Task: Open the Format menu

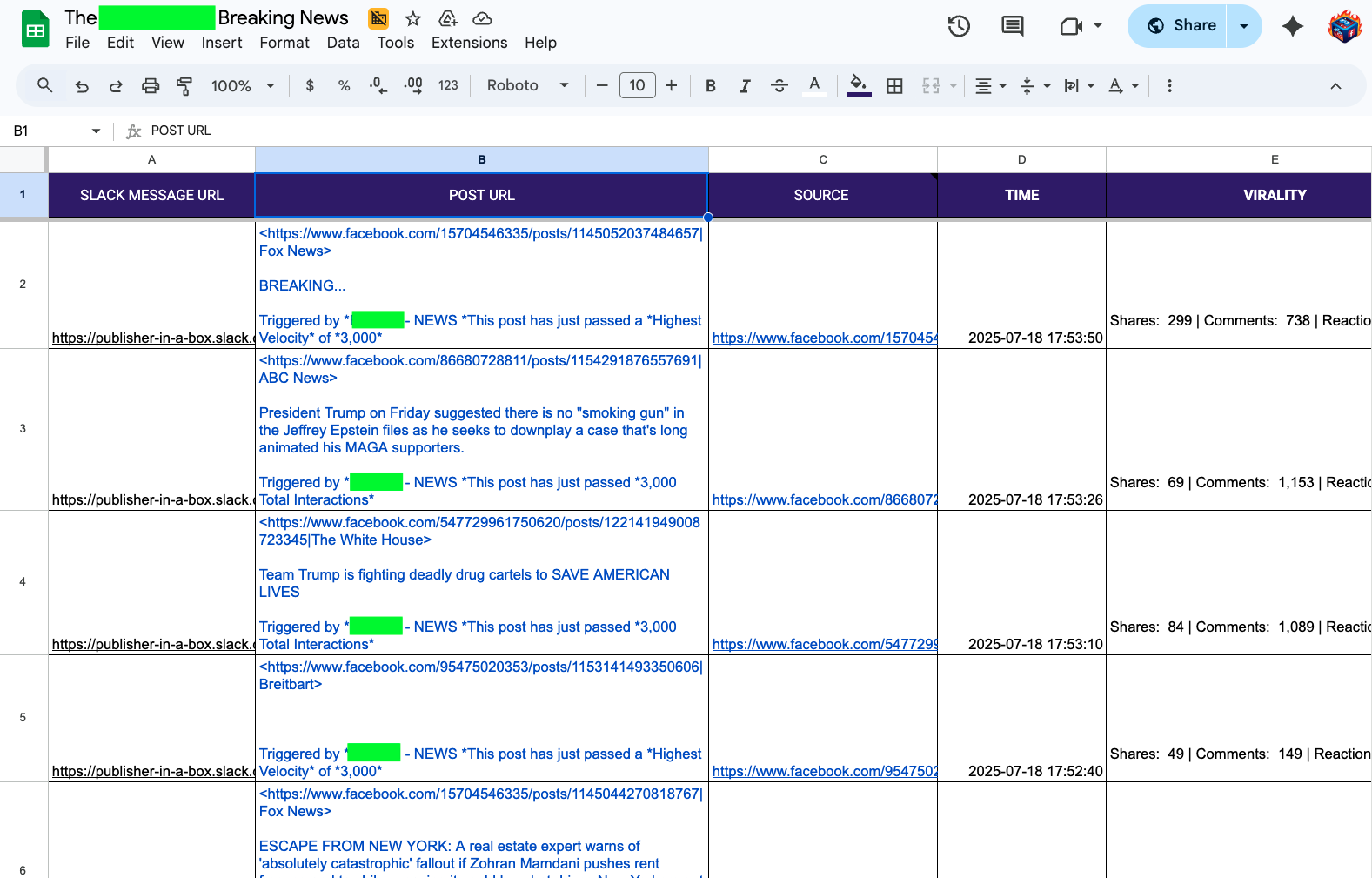Action: (x=284, y=43)
